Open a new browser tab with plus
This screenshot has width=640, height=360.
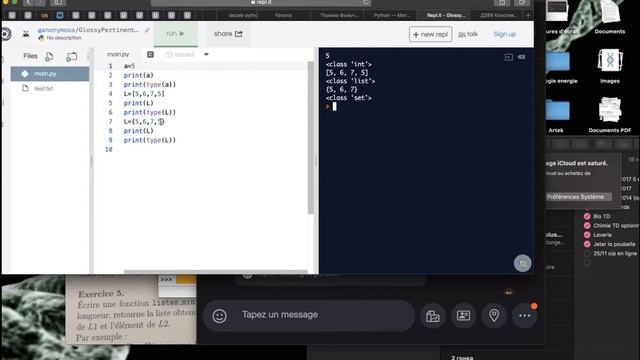(528, 16)
